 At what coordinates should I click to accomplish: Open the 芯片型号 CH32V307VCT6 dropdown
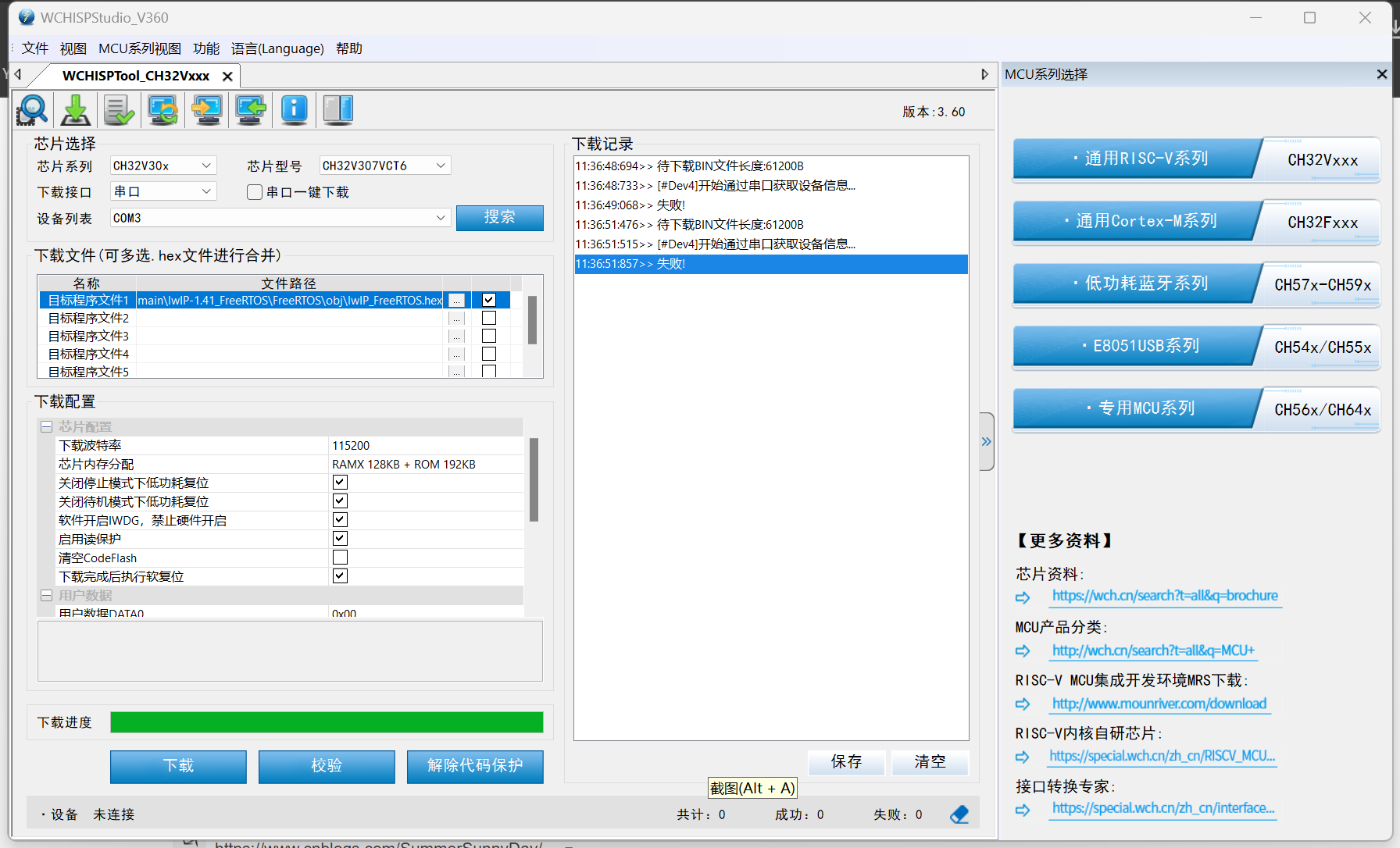[441, 166]
